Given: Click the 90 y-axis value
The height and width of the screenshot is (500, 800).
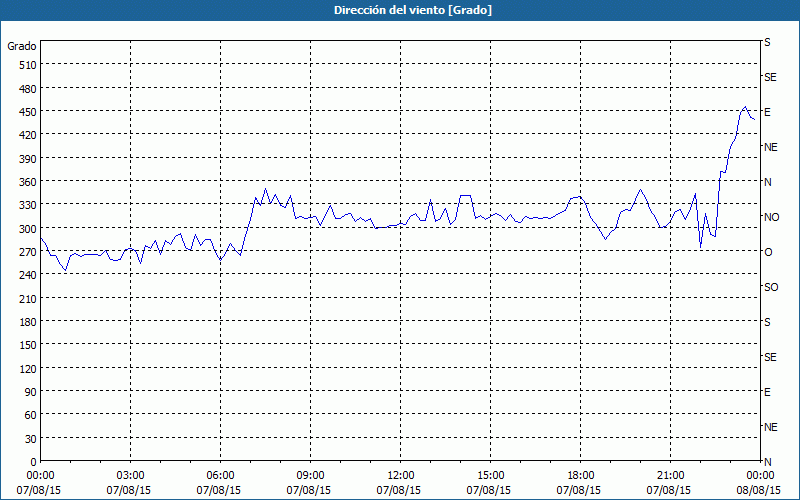Looking at the screenshot, I should pyautogui.click(x=31, y=392).
